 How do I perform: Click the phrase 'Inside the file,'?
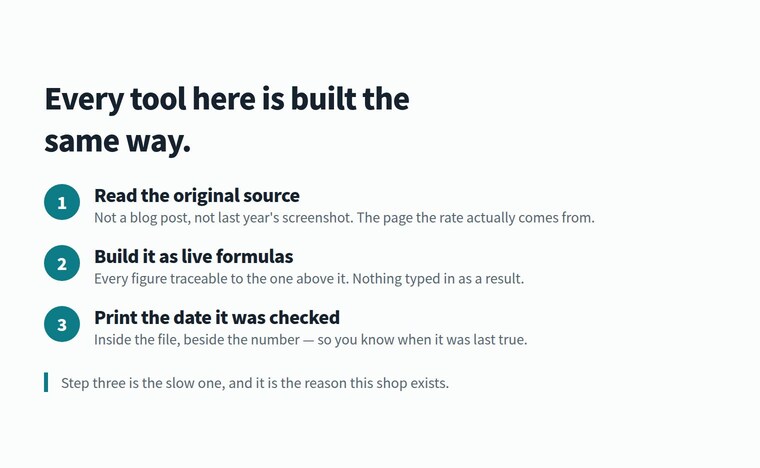click(x=137, y=340)
